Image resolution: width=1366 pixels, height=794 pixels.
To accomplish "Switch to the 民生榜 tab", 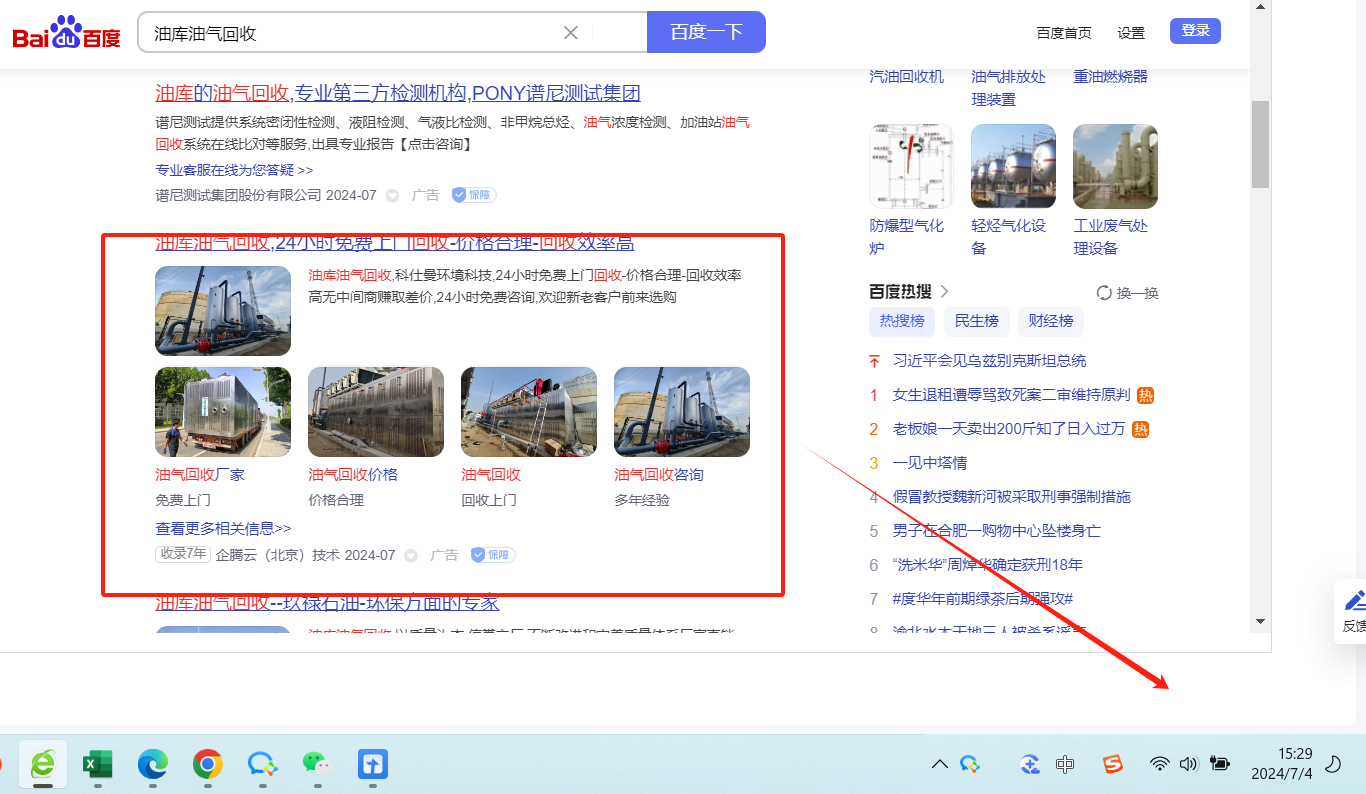I will coord(976,321).
